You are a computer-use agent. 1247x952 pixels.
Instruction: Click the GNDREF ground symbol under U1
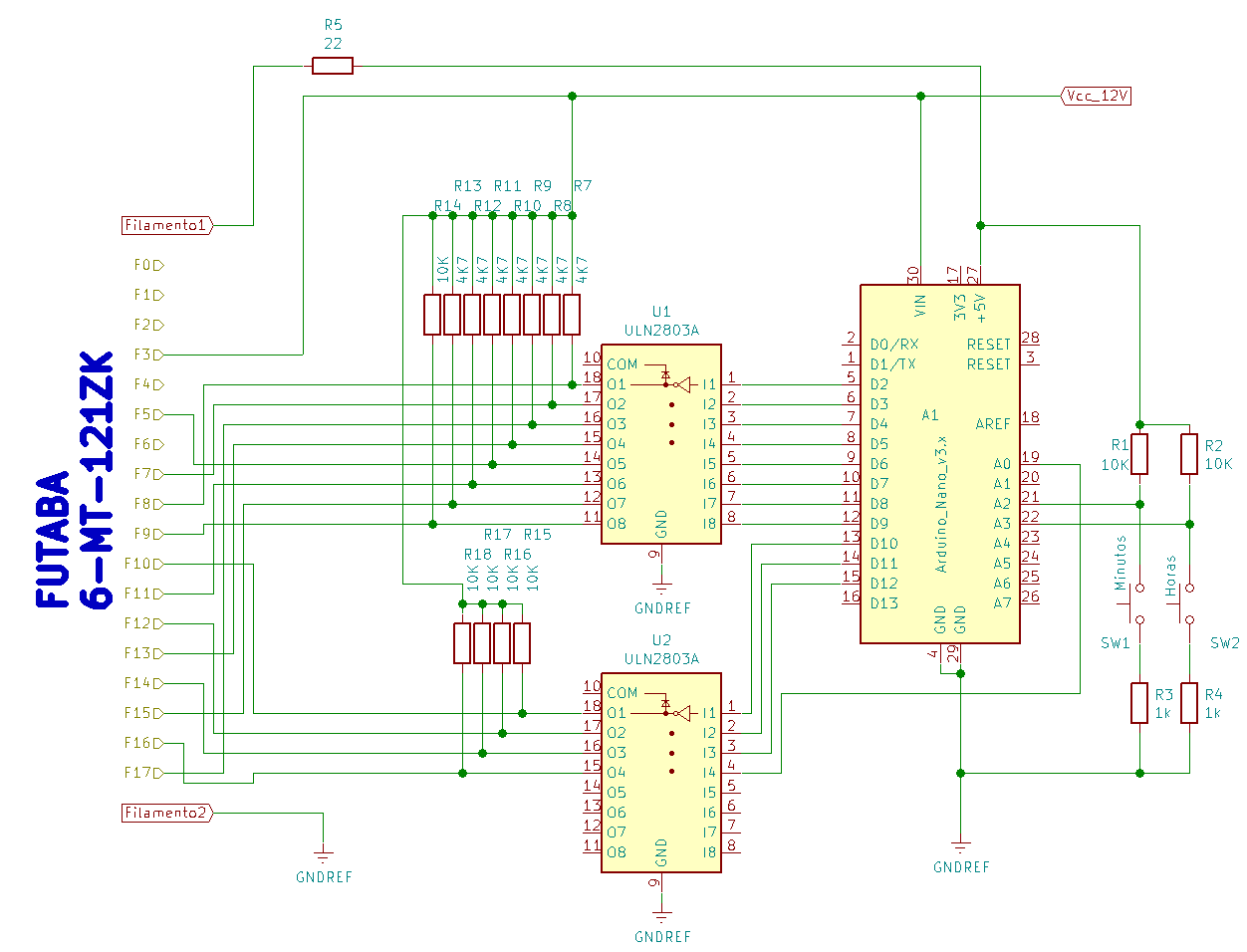661,586
